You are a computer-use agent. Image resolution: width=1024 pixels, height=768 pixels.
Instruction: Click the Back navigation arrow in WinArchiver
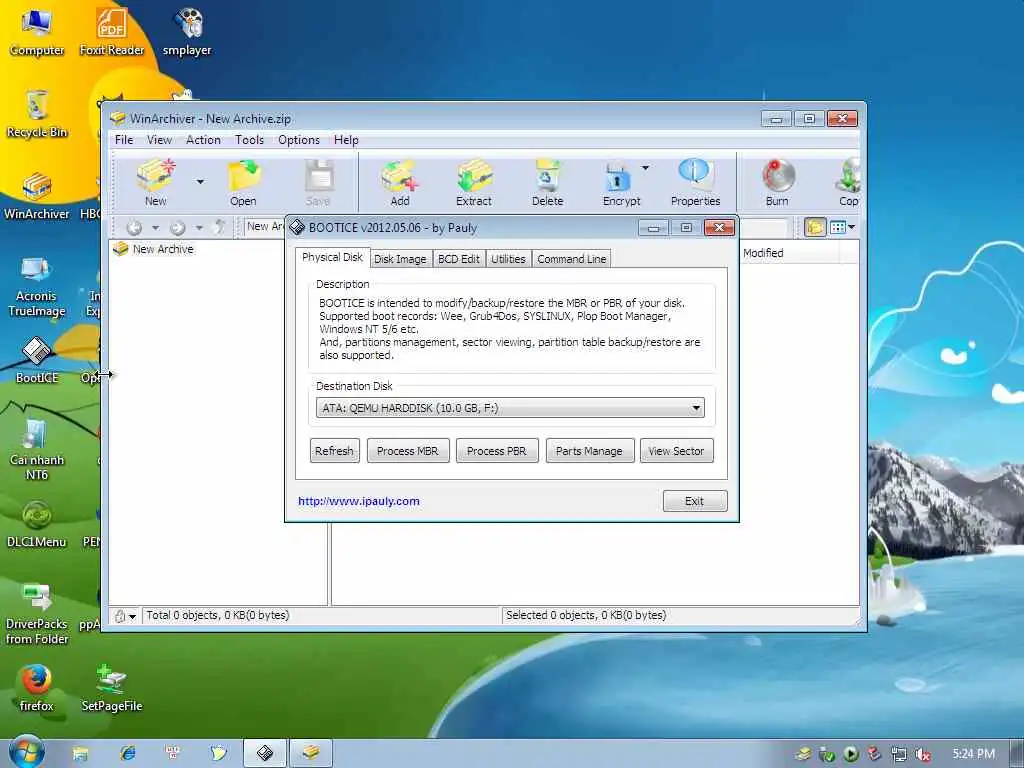(x=134, y=227)
